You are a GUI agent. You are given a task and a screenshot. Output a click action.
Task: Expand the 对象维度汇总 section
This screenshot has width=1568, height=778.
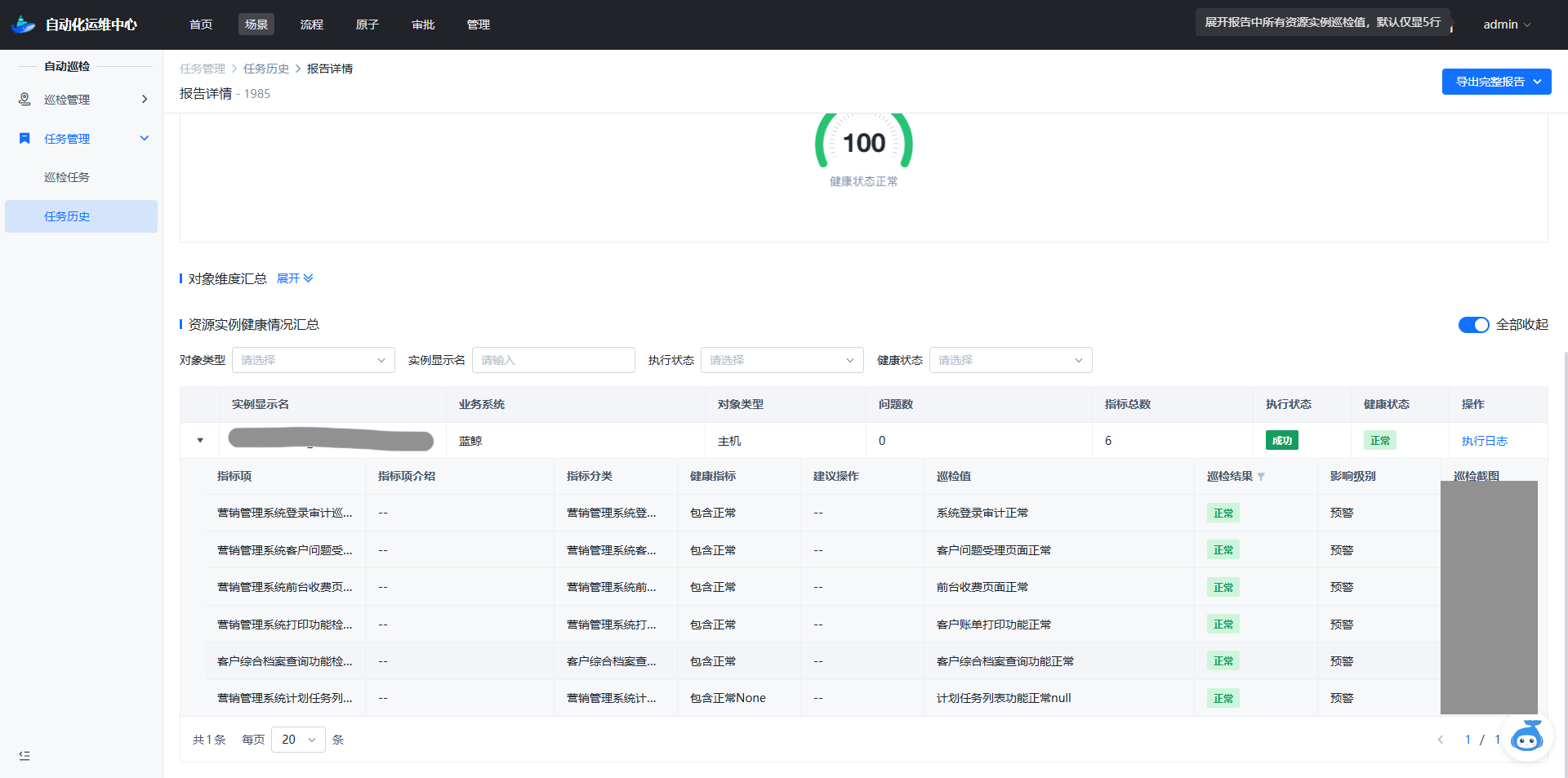[x=295, y=278]
